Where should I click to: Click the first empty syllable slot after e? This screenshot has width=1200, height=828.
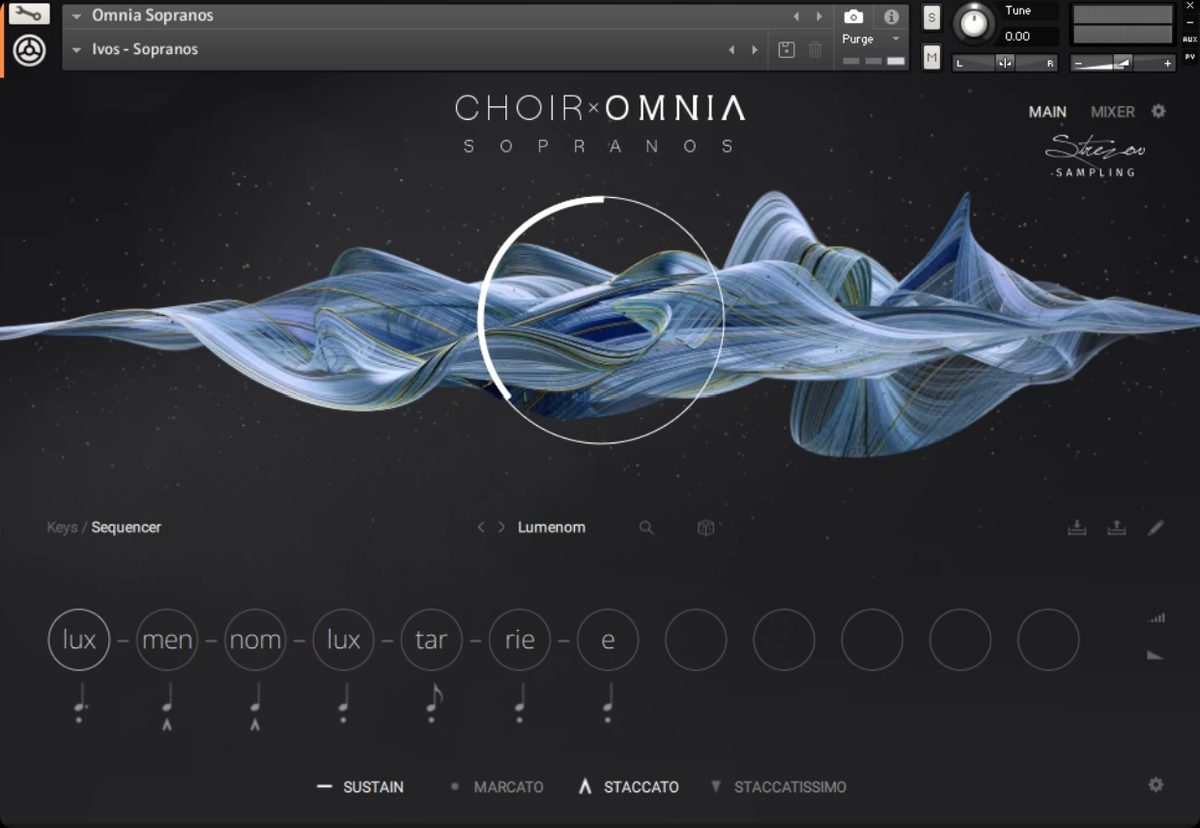pos(696,640)
